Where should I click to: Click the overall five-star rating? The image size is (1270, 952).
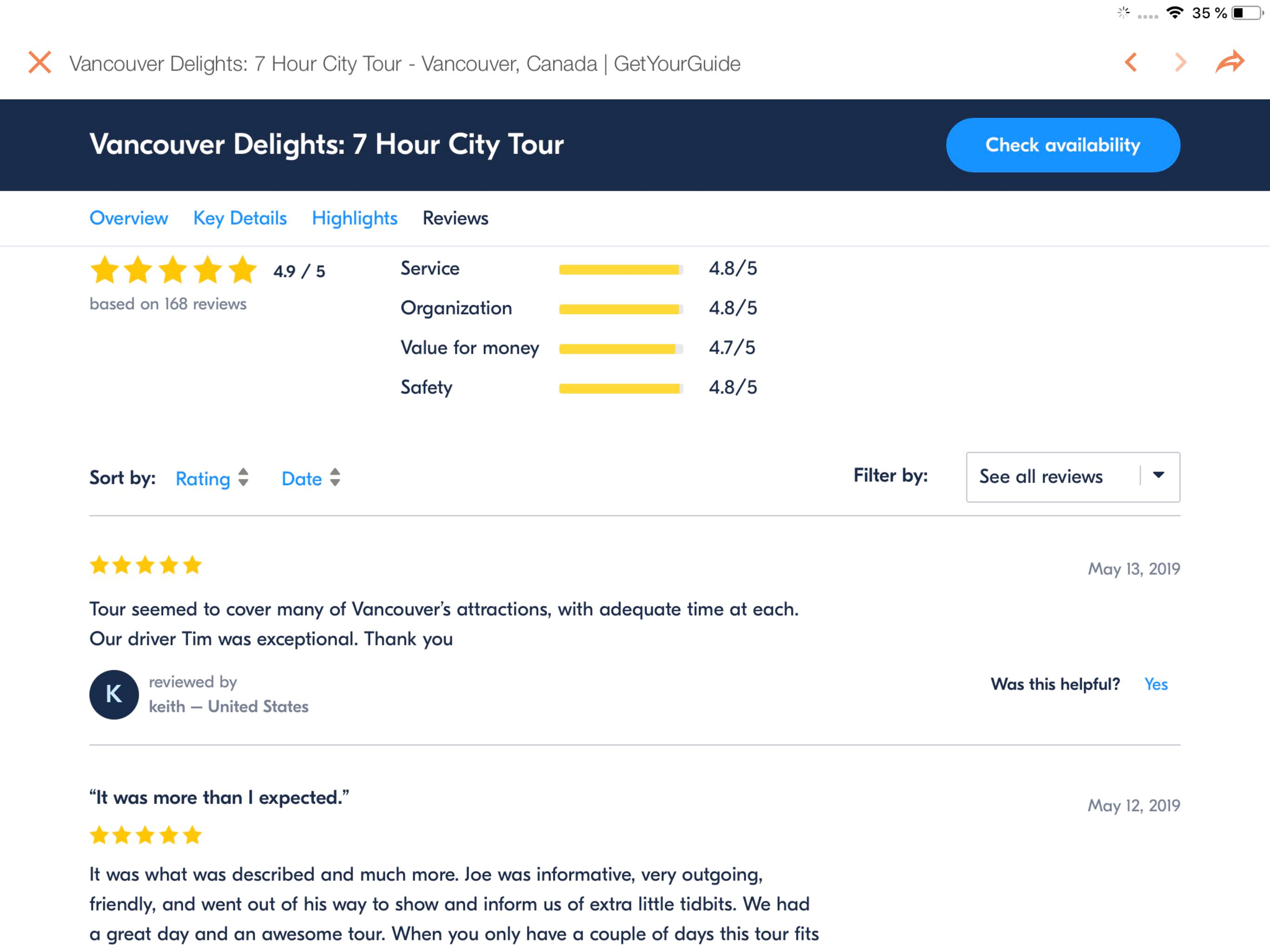173,270
